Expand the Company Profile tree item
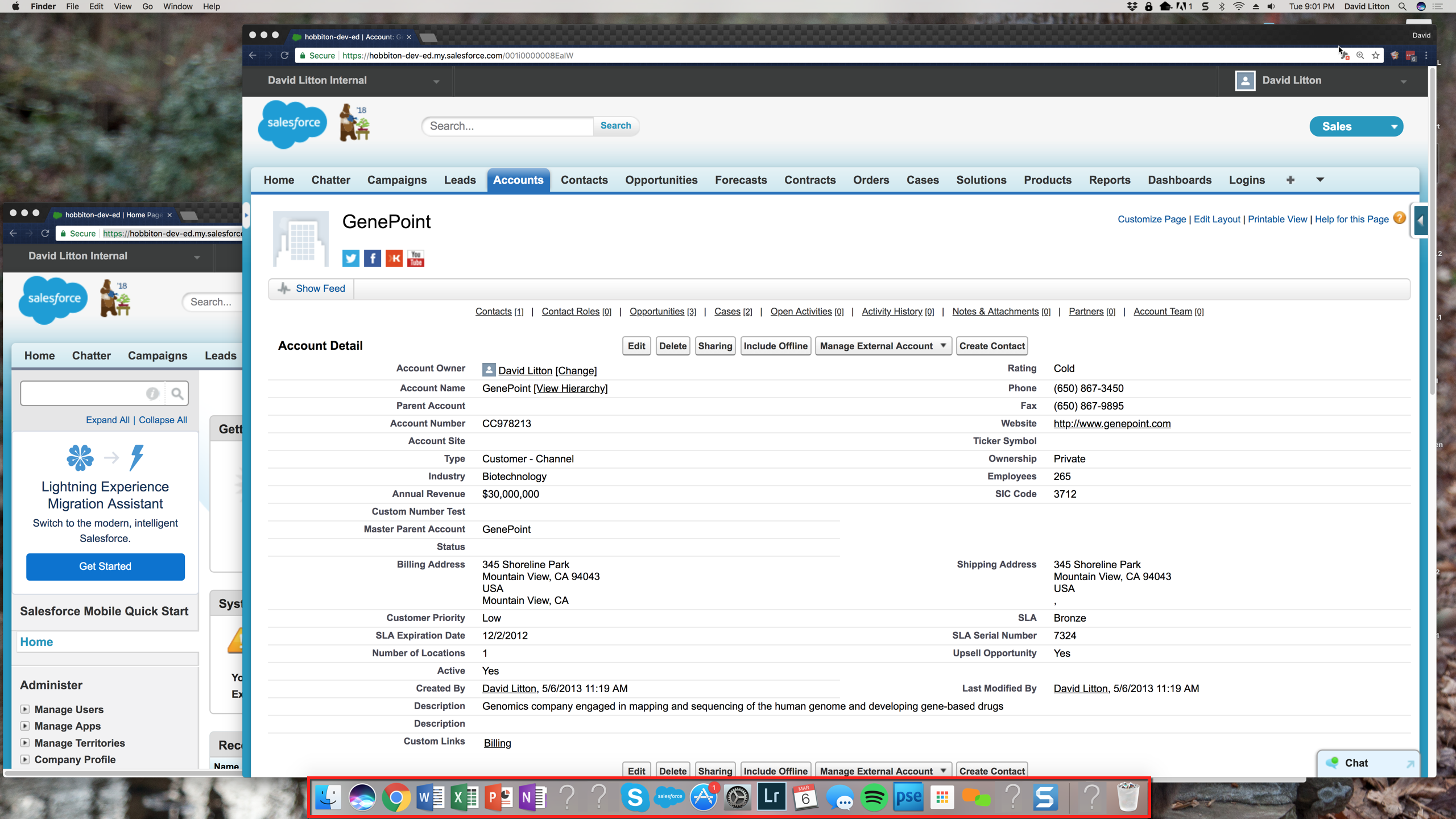The image size is (1456, 819). coord(25,759)
